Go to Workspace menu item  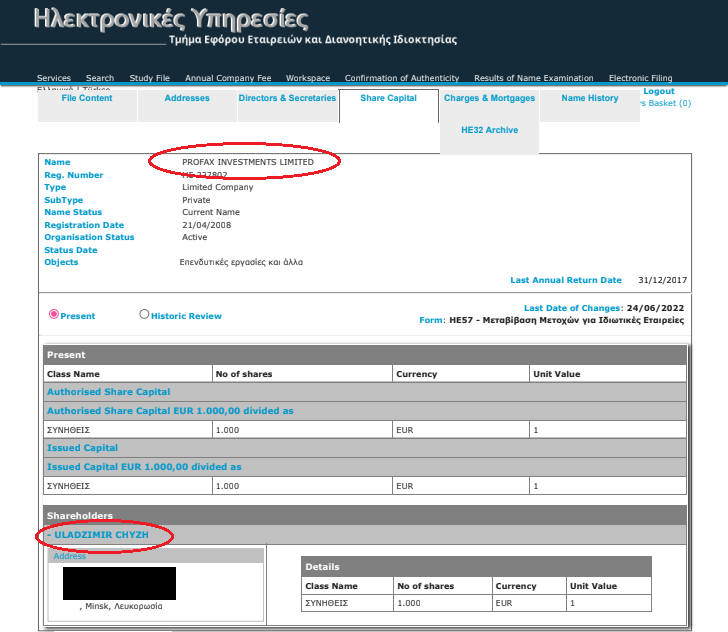point(308,78)
